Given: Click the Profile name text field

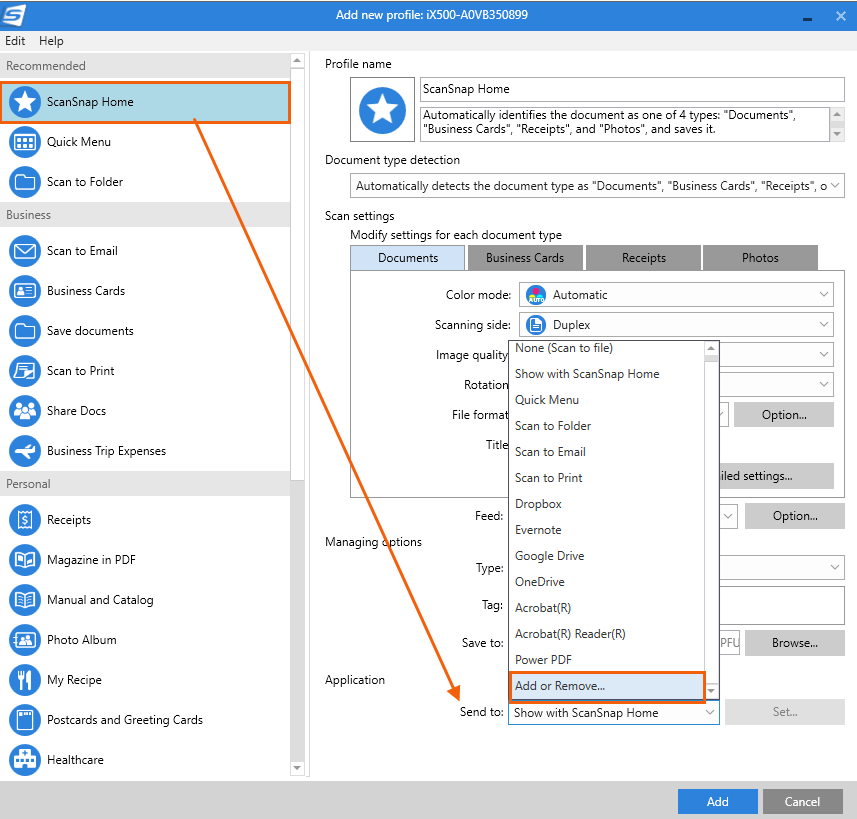Looking at the screenshot, I should pyautogui.click(x=632, y=89).
